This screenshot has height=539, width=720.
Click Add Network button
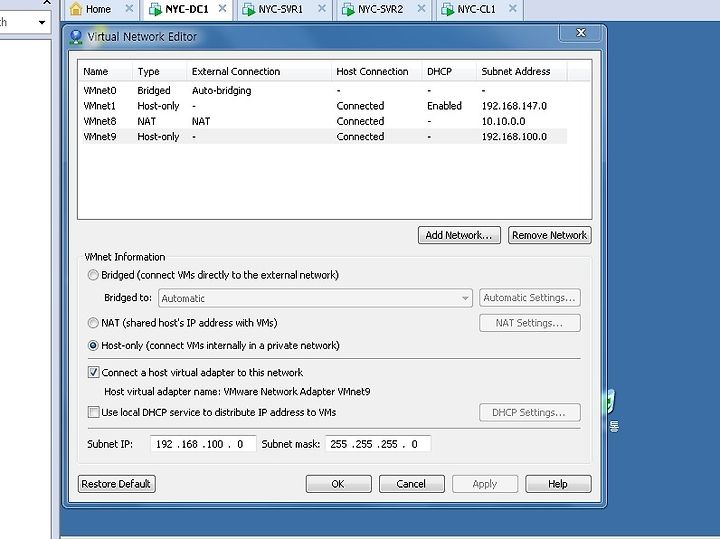[x=459, y=235]
